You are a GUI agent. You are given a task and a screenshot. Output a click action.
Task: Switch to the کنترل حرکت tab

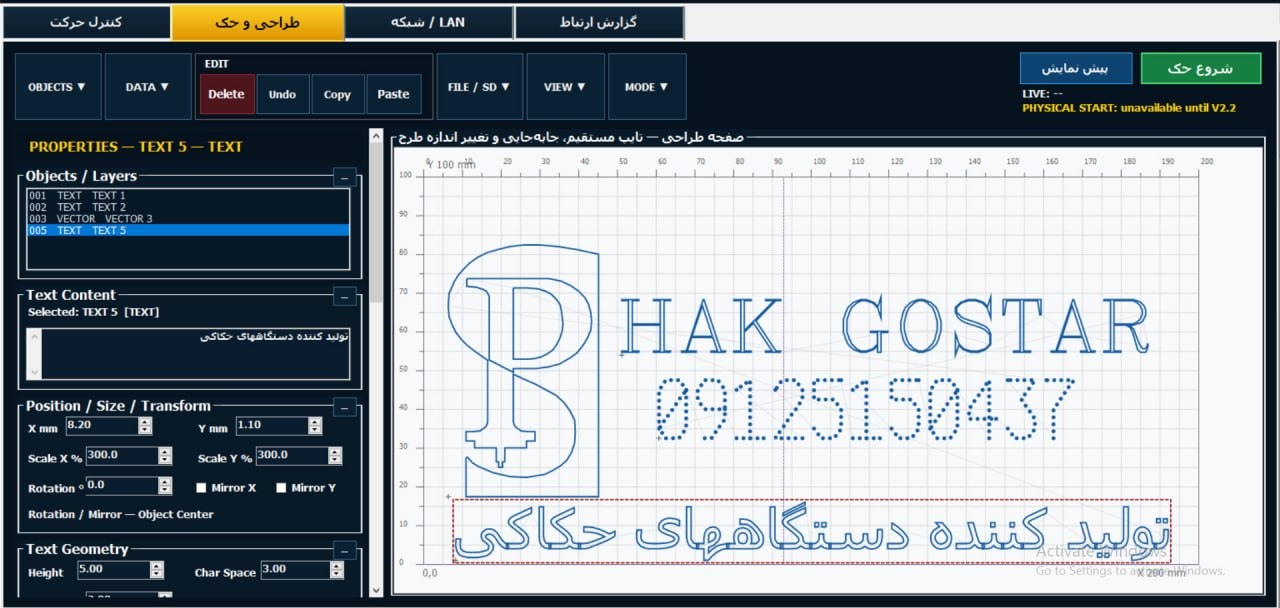point(86,22)
